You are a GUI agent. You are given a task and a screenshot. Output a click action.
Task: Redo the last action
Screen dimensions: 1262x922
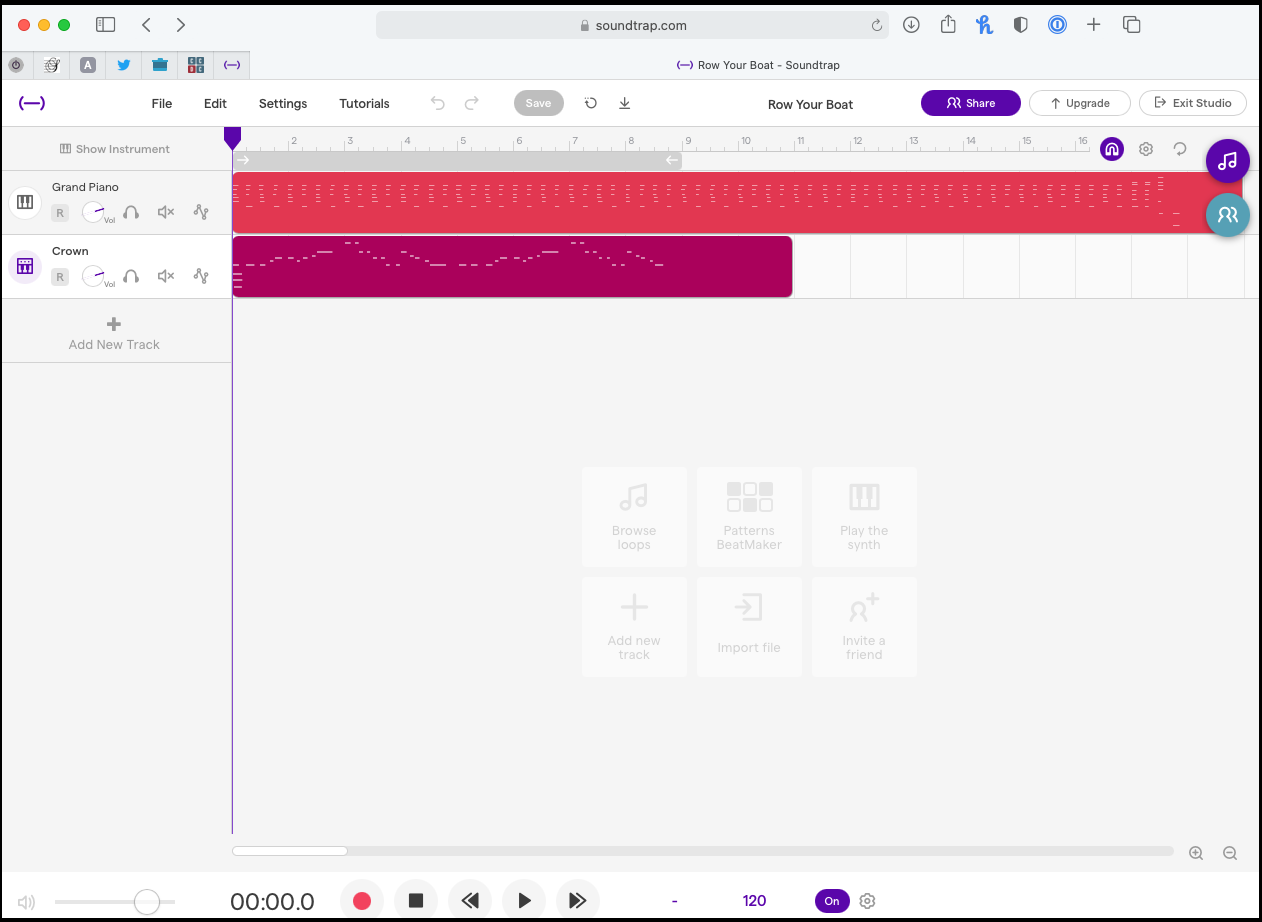[x=472, y=103]
